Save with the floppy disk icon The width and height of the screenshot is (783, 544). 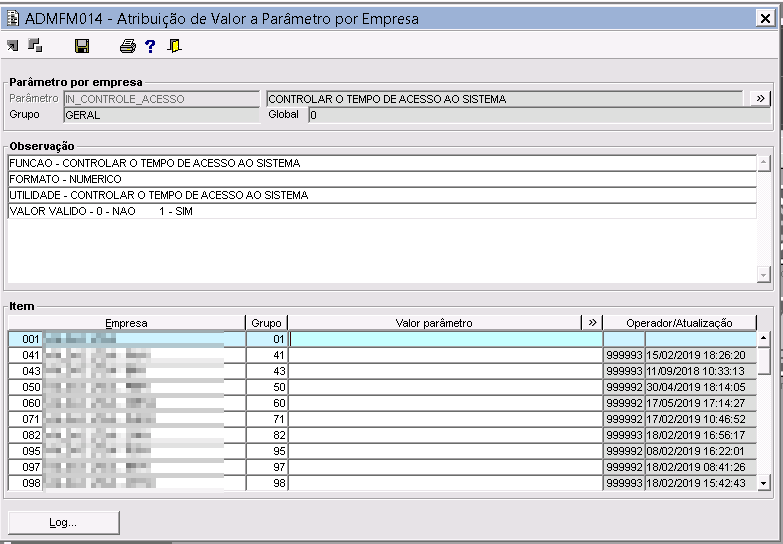(x=82, y=46)
